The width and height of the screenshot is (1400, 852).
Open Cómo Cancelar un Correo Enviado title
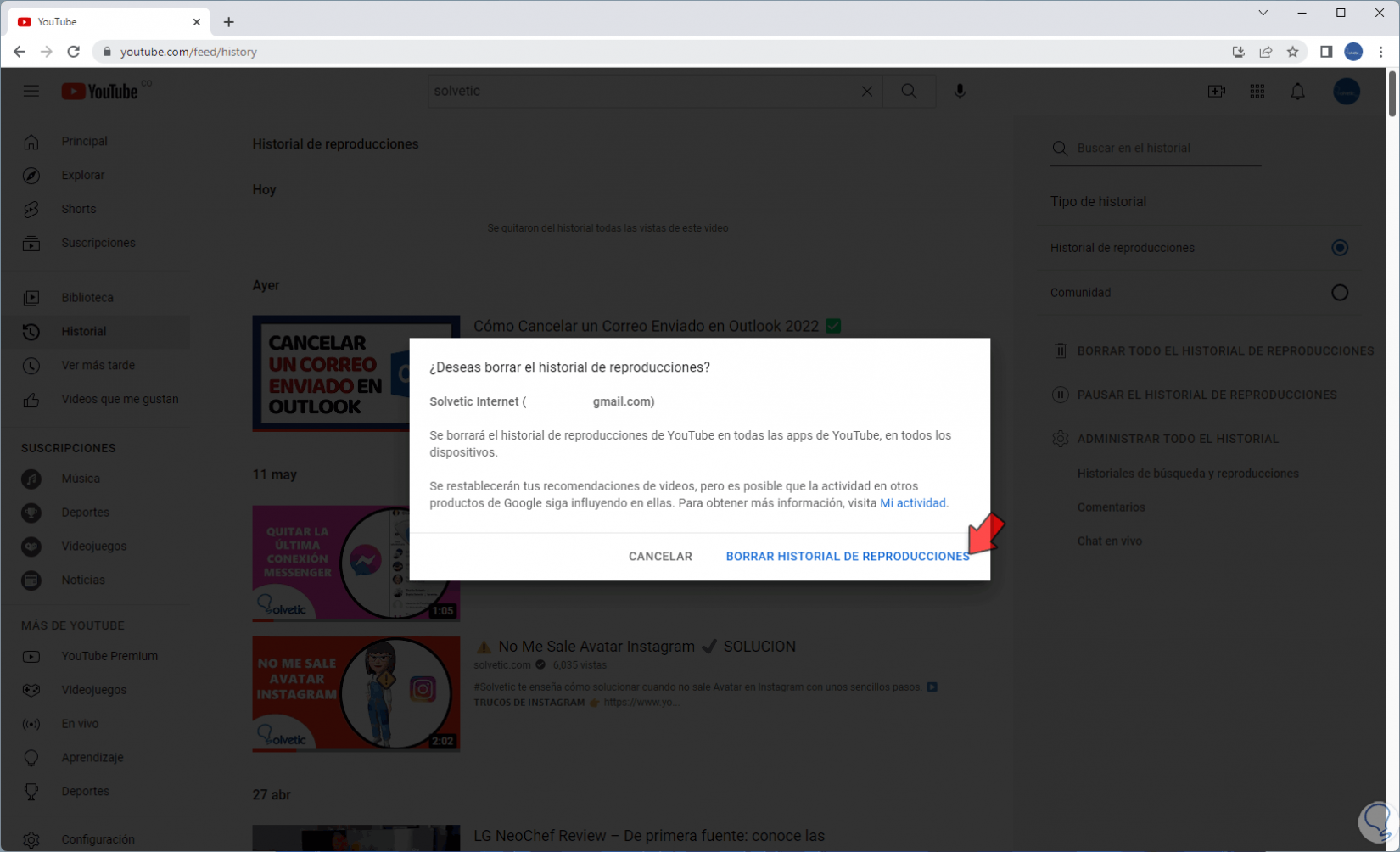(657, 327)
